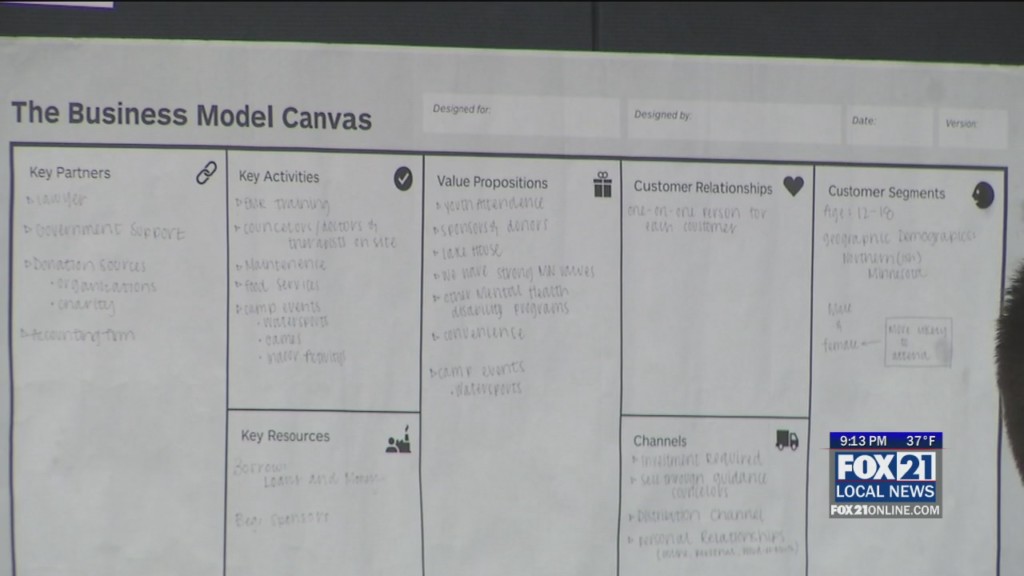Click the 9:13 PM time display
This screenshot has width=1024, height=576.
click(862, 441)
